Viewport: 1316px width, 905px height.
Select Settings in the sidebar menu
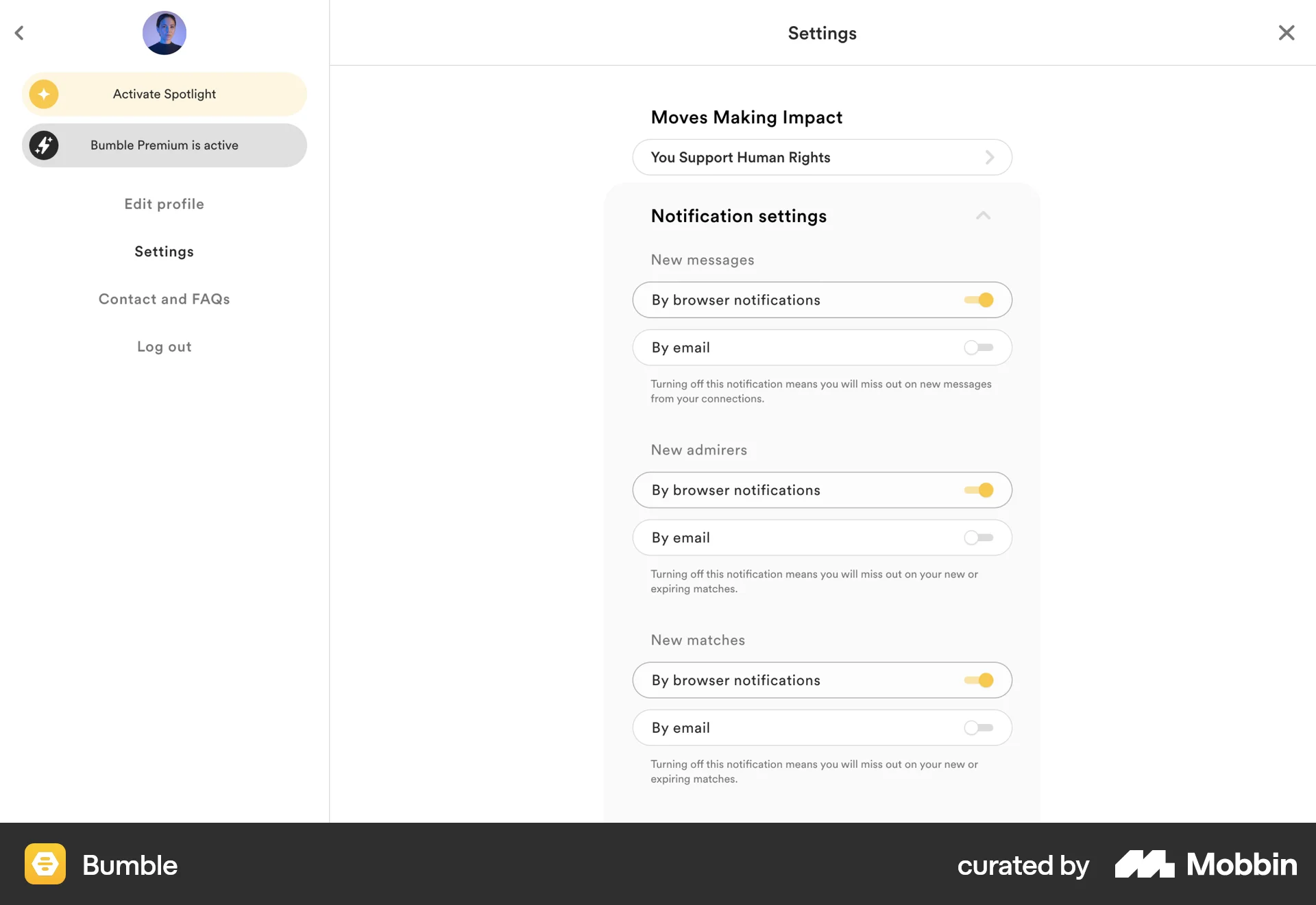164,251
